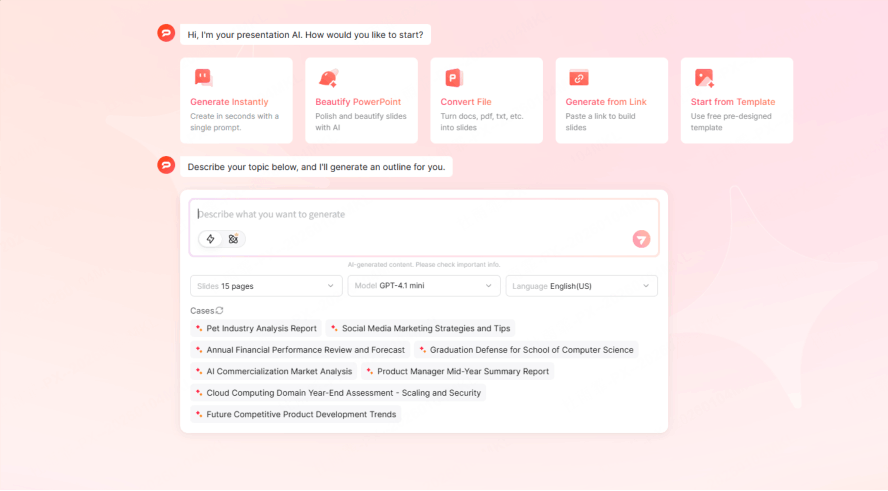Open the Slides 15 pages dropdown
Viewport: 888px width, 491px height.
266,286
